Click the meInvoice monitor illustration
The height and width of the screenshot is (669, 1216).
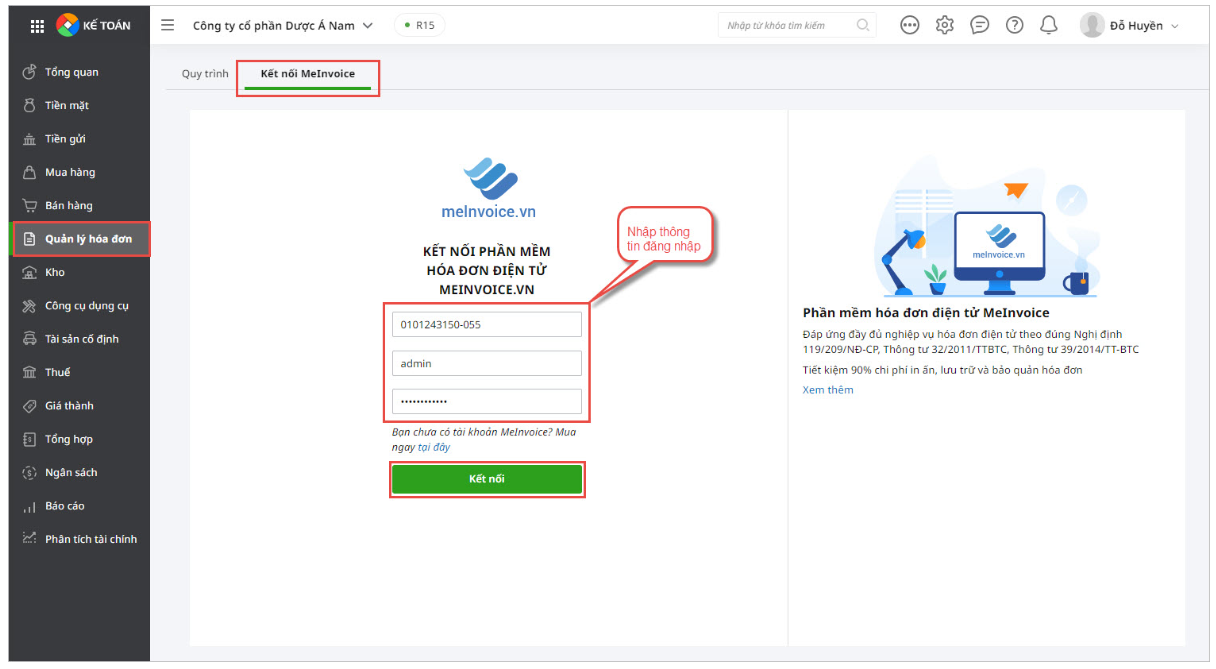1000,251
